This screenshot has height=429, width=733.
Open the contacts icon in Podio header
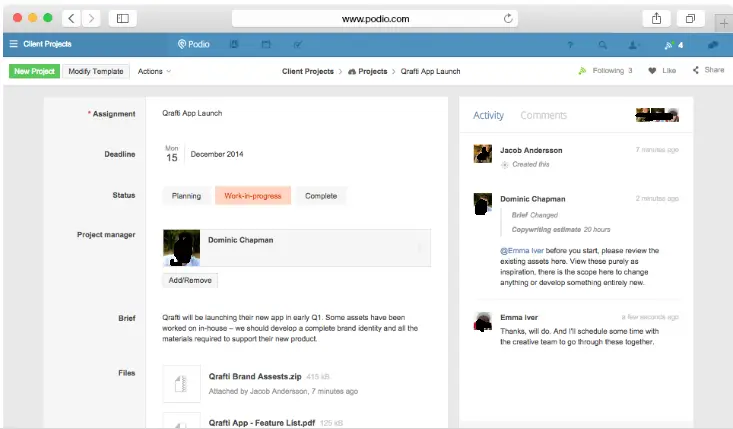(234, 44)
